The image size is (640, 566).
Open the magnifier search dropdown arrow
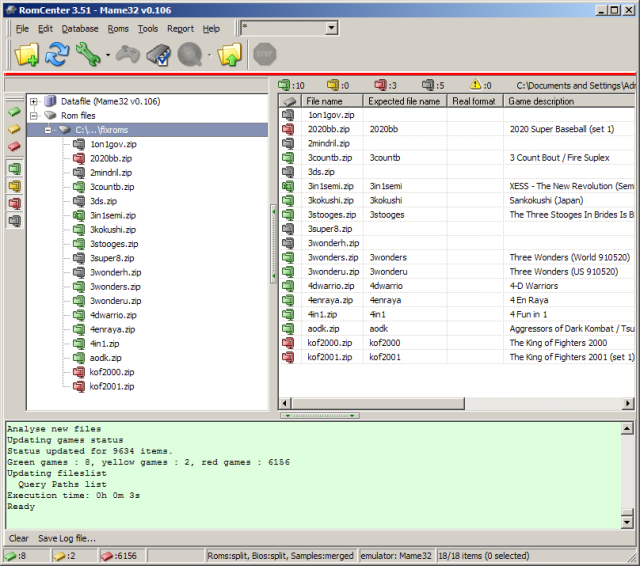coord(209,55)
